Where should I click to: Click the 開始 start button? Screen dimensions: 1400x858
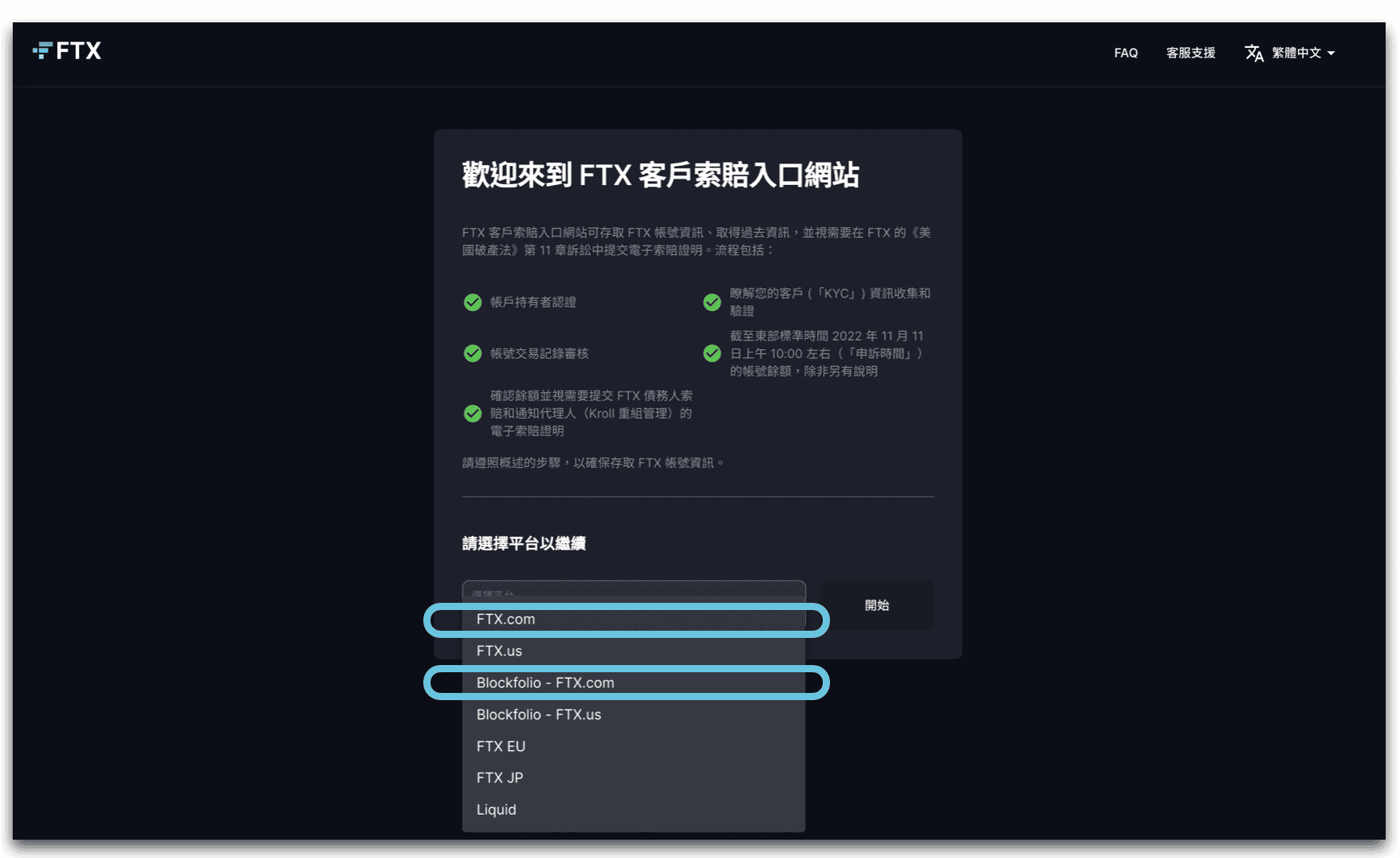[x=877, y=605]
